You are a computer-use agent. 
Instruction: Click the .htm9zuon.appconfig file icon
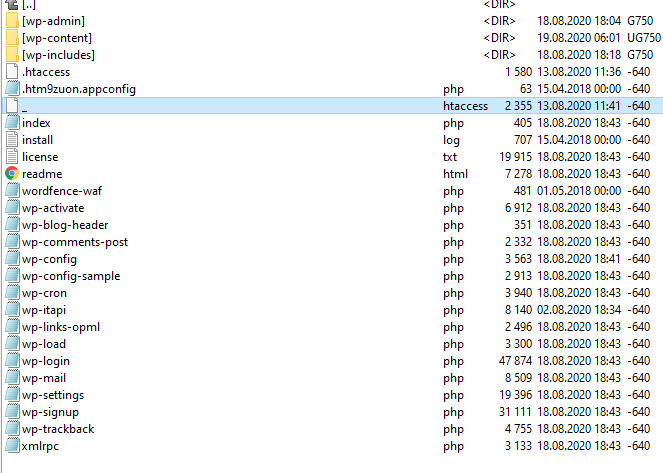(12, 89)
